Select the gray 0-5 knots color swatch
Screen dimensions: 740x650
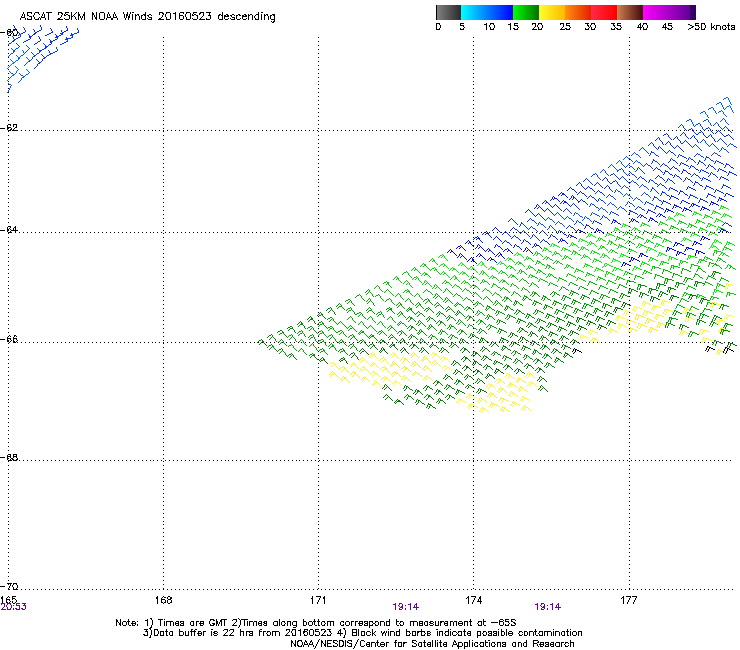click(448, 12)
